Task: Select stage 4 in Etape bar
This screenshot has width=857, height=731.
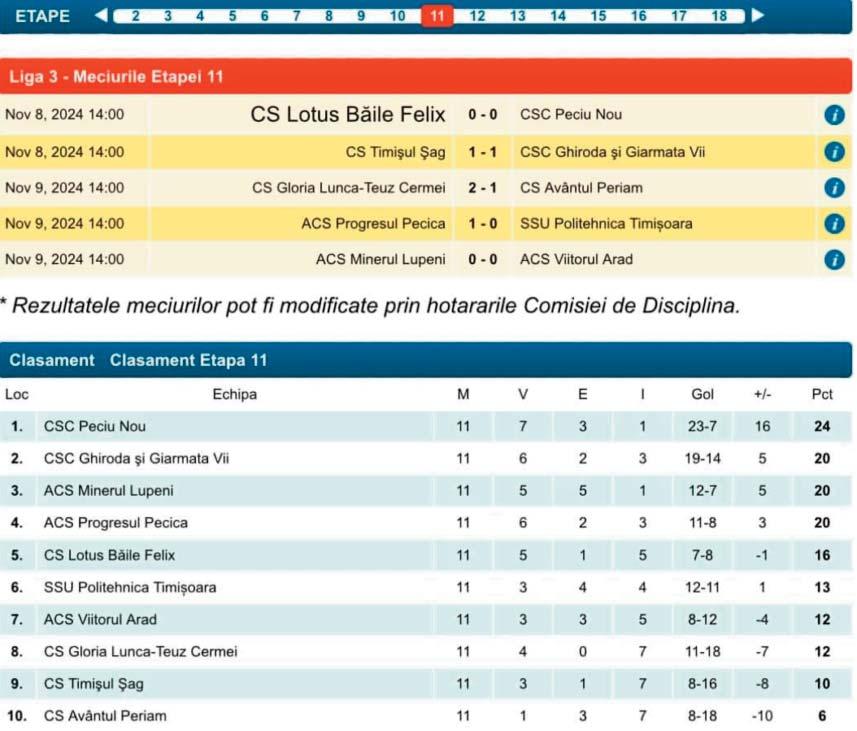Action: point(200,16)
